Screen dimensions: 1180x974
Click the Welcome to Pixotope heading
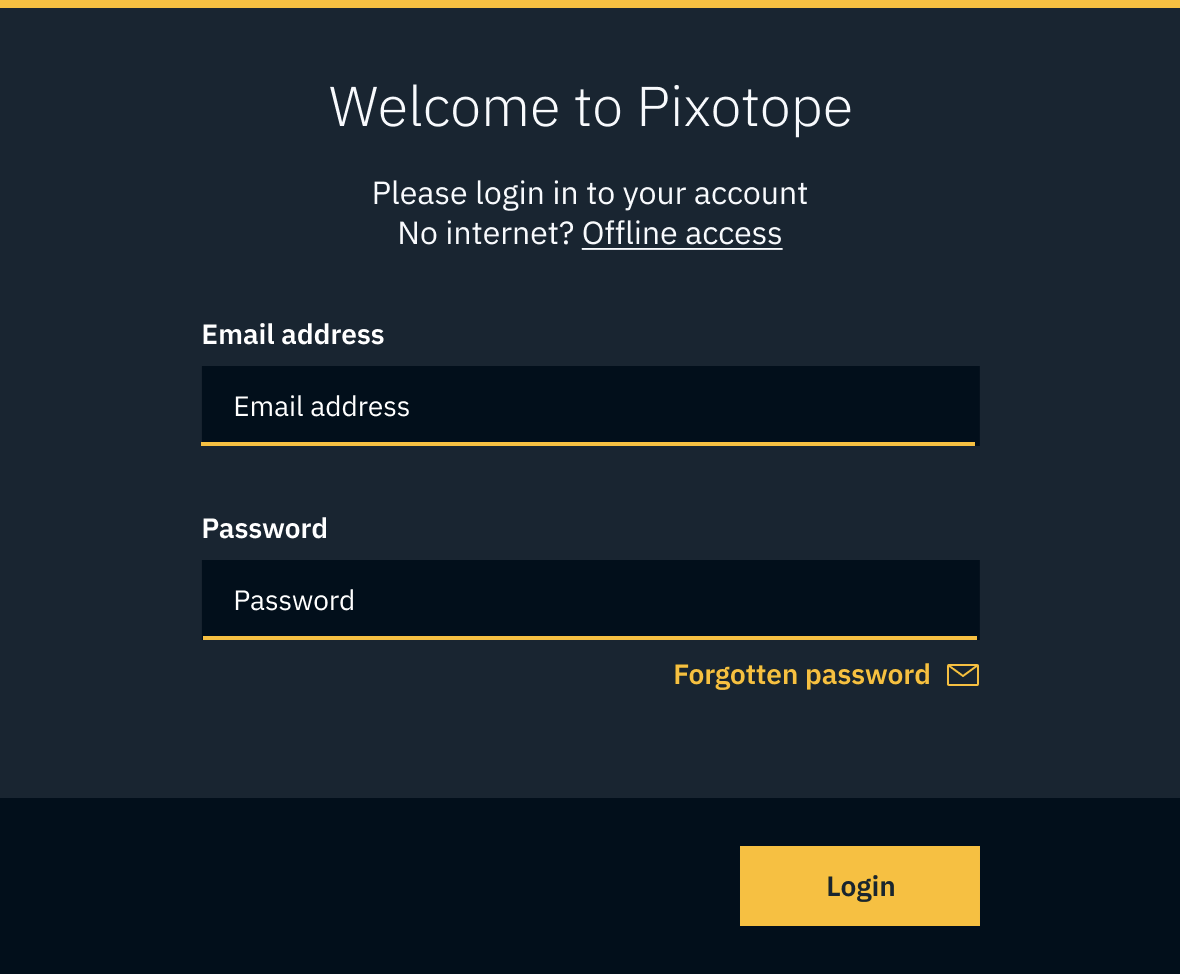point(590,106)
